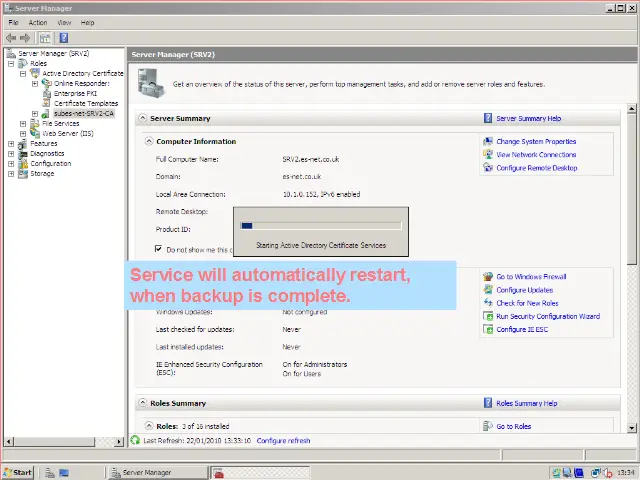
Task: Expand the subes-net-SRV2-CA node
Action: pyautogui.click(x=35, y=113)
